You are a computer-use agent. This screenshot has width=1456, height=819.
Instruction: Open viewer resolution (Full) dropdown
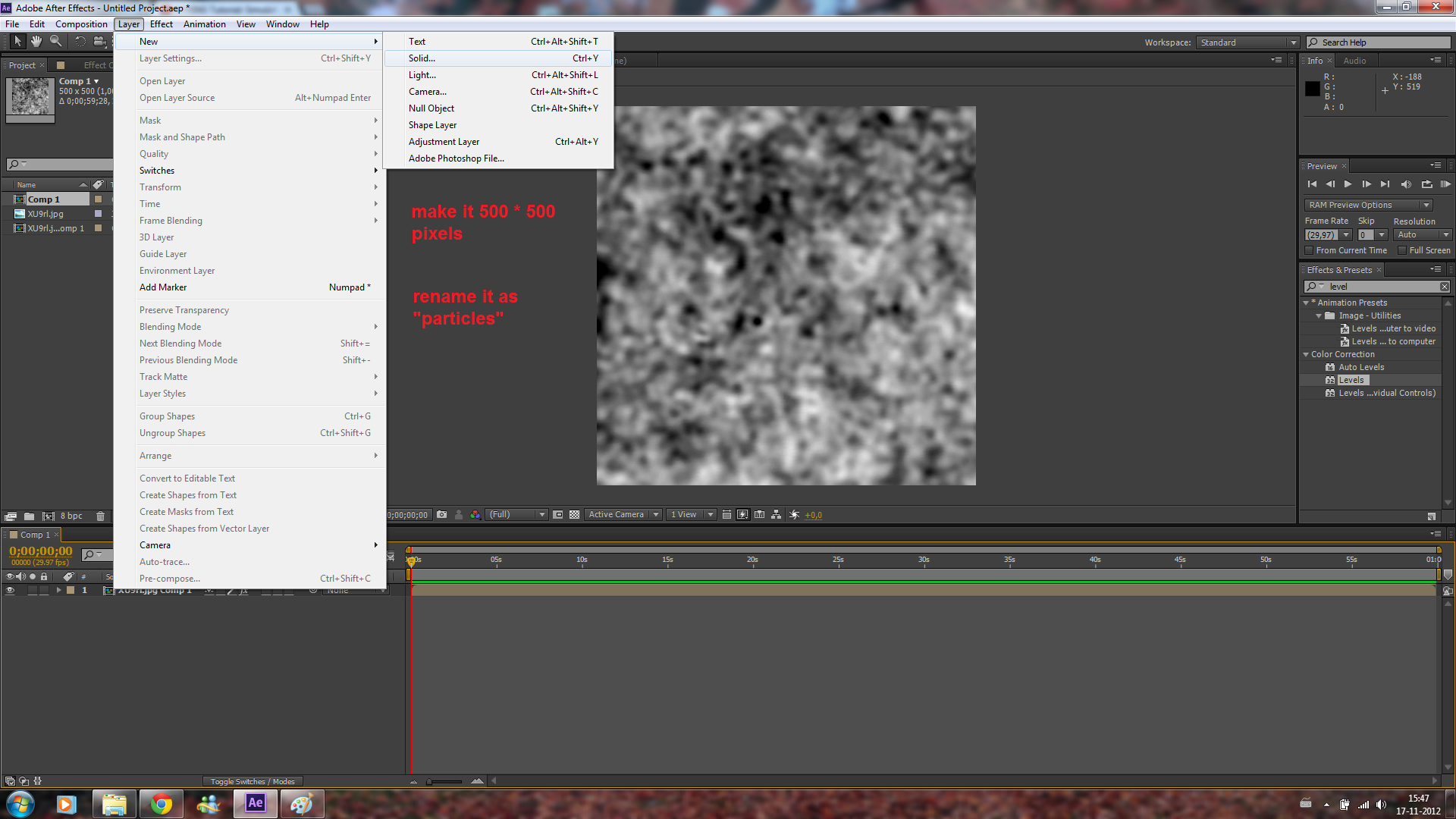coord(516,514)
